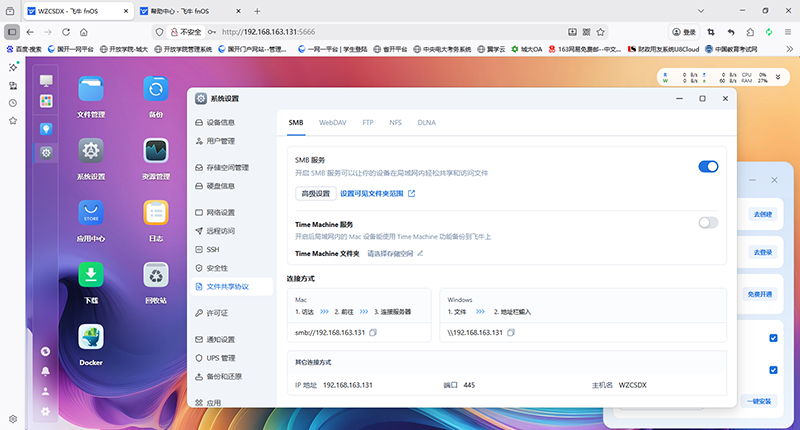The image size is (800, 430).
Task: Disable the SMB 服务 switch
Action: pos(708,167)
